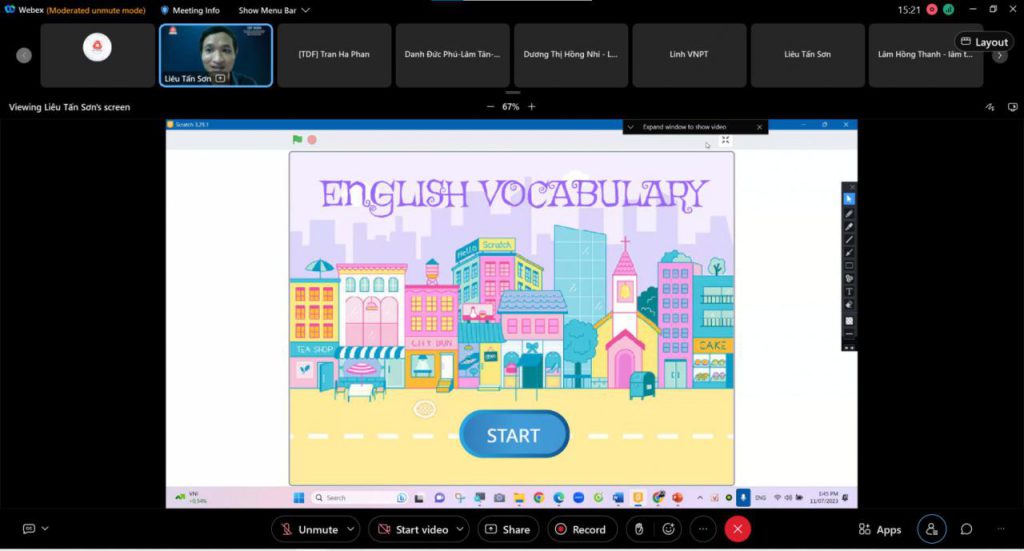This screenshot has width=1024, height=551.
Task: Turn on camera with Start video
Action: [x=411, y=529]
